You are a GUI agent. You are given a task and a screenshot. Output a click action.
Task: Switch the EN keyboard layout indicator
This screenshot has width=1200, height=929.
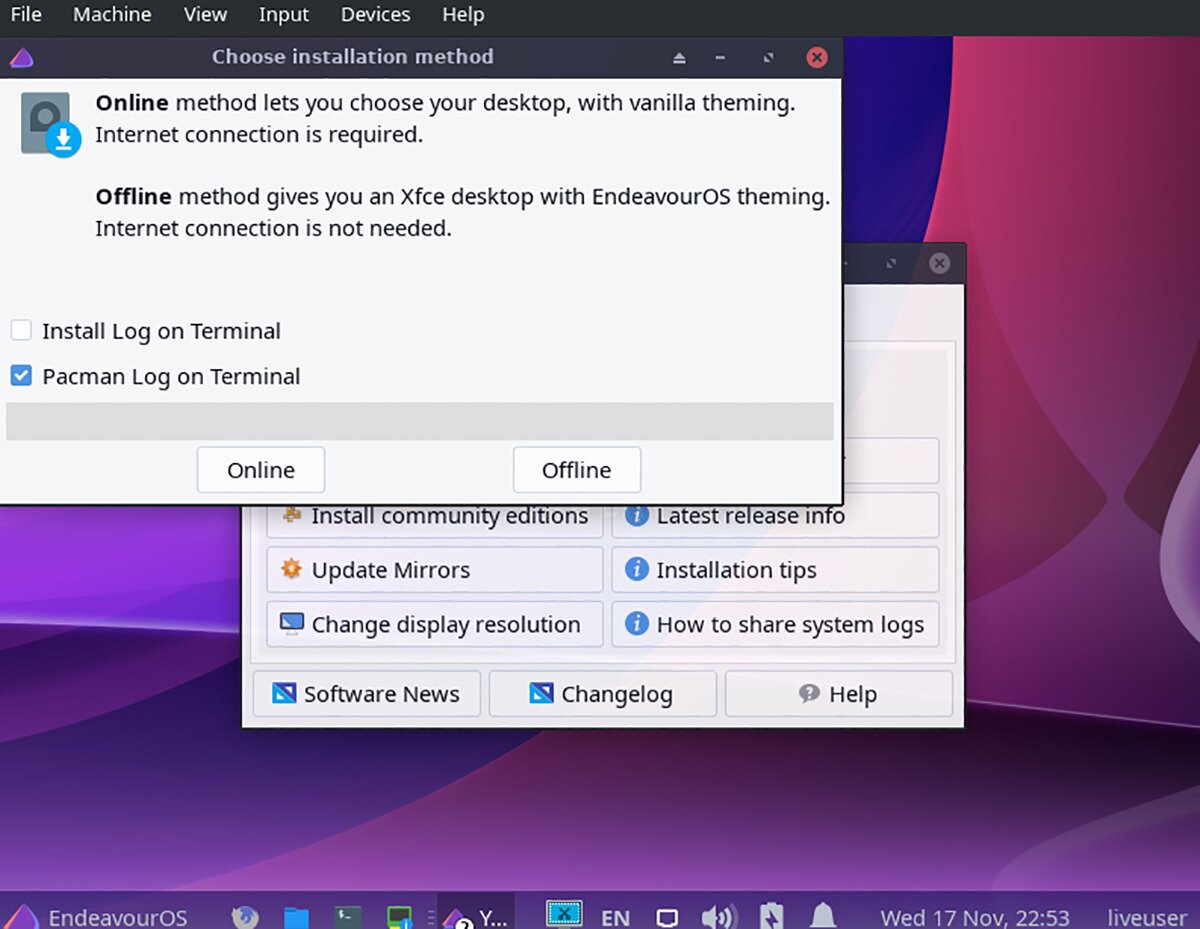(615, 917)
